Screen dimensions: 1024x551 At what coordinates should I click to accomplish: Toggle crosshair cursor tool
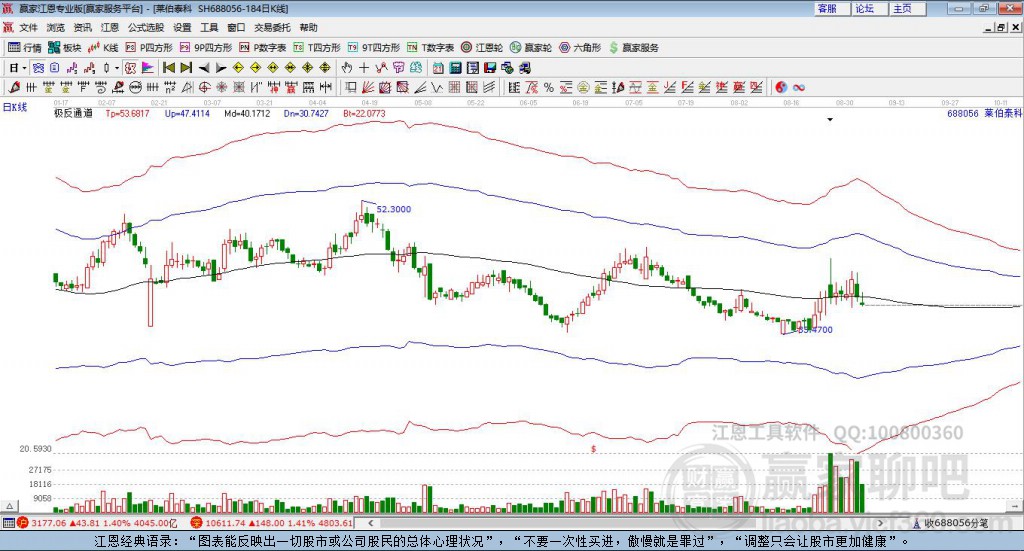[364, 68]
